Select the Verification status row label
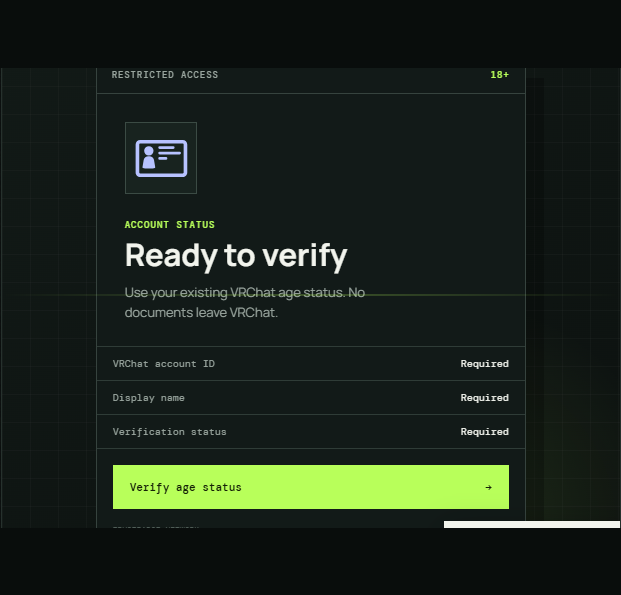Image resolution: width=621 pixels, height=595 pixels. [170, 432]
